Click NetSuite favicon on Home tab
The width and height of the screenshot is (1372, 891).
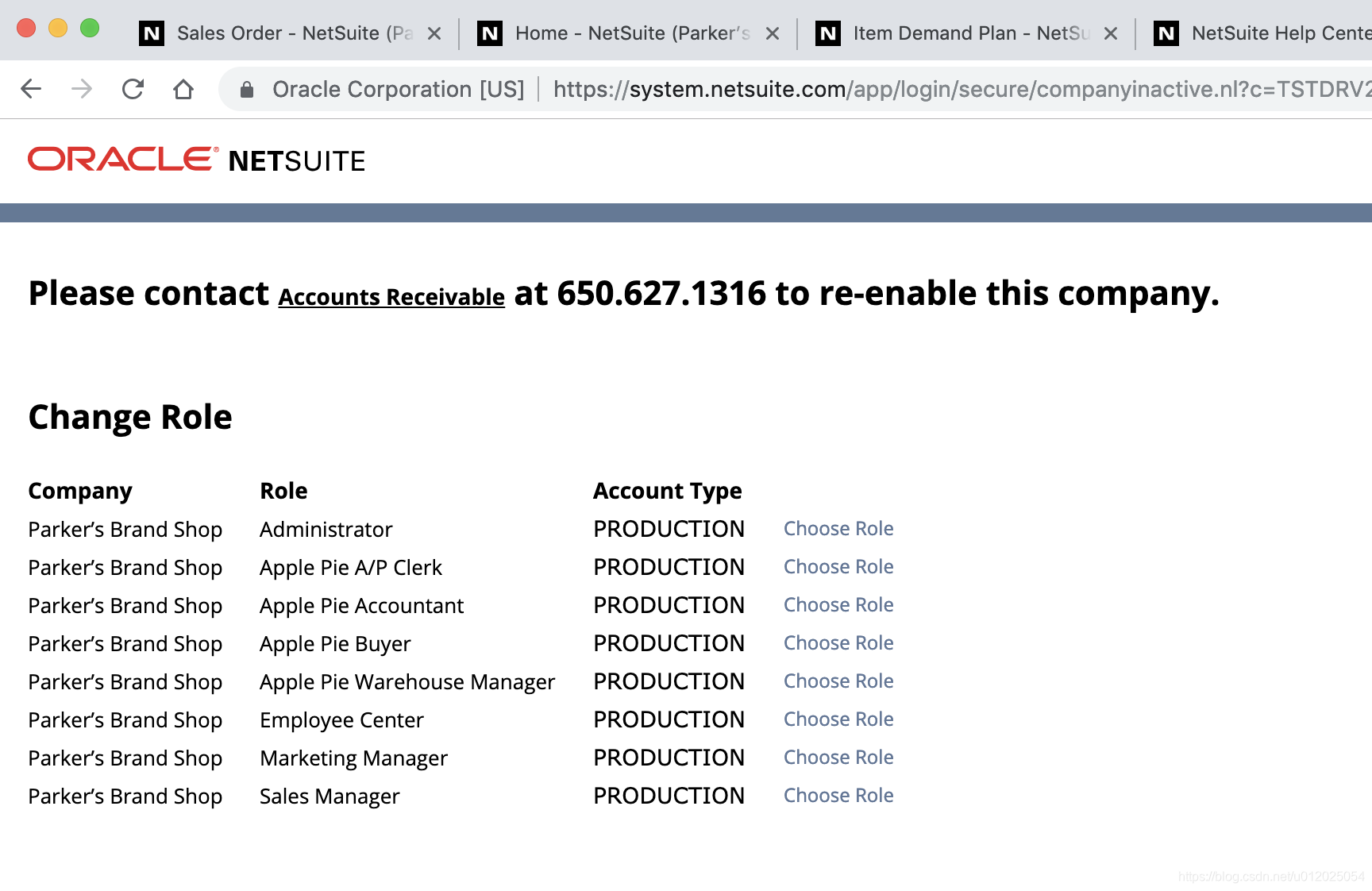[x=490, y=33]
